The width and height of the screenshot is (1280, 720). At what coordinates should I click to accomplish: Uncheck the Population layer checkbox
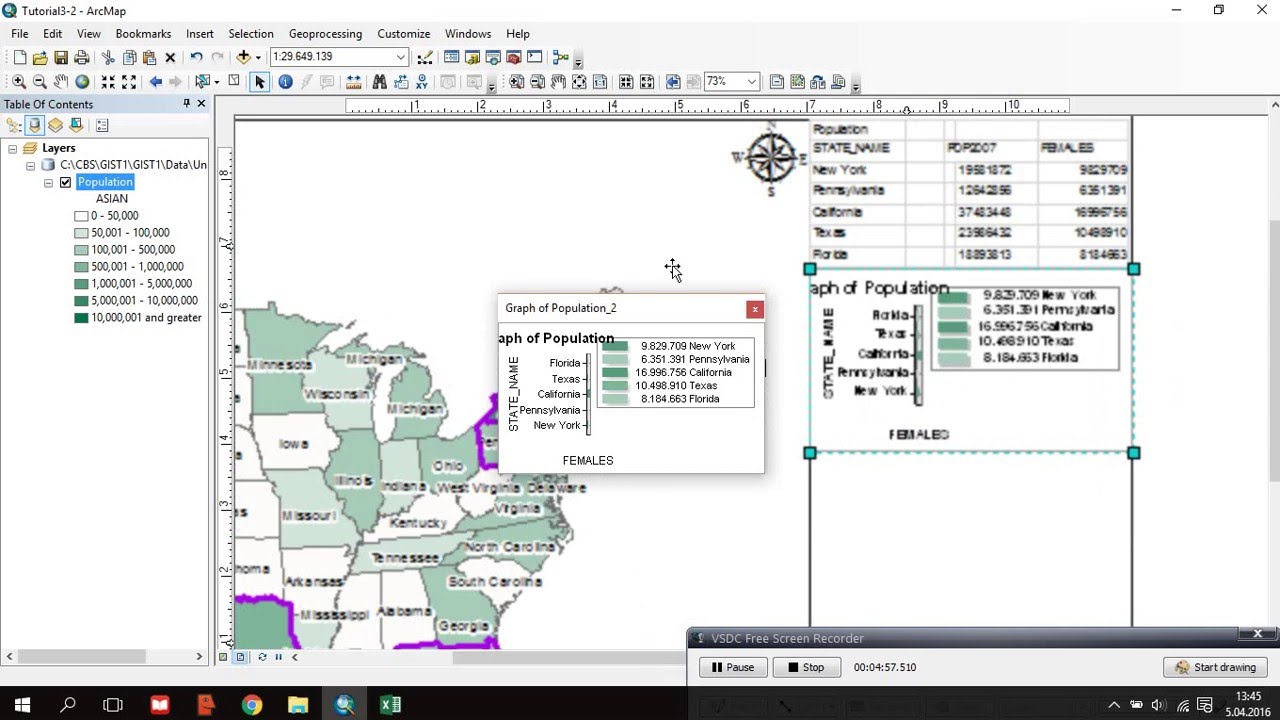tap(66, 182)
